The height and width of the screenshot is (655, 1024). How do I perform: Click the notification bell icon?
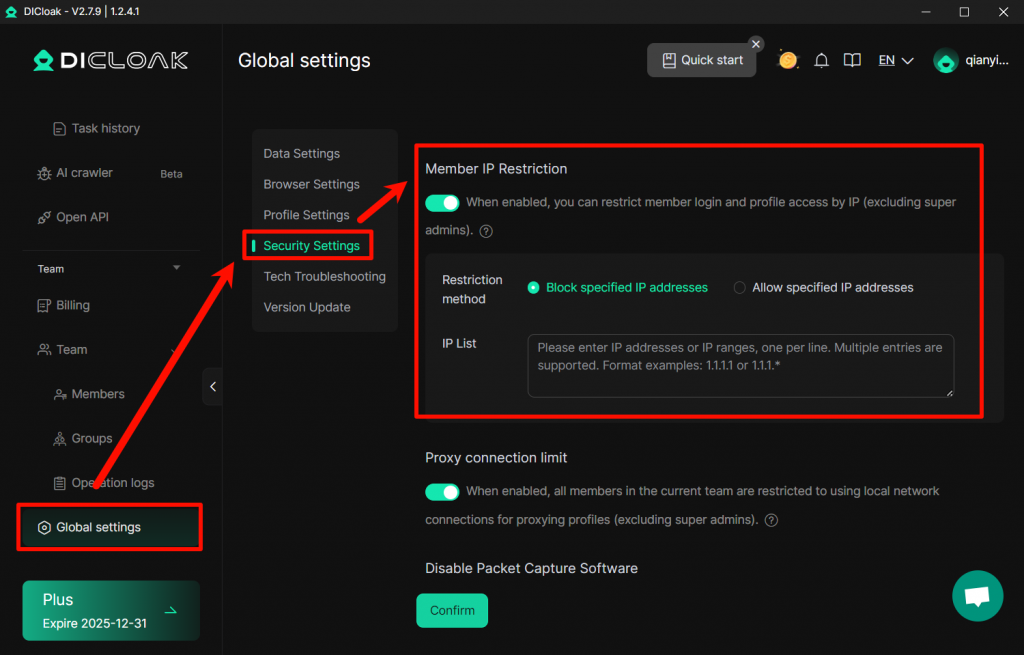point(821,60)
